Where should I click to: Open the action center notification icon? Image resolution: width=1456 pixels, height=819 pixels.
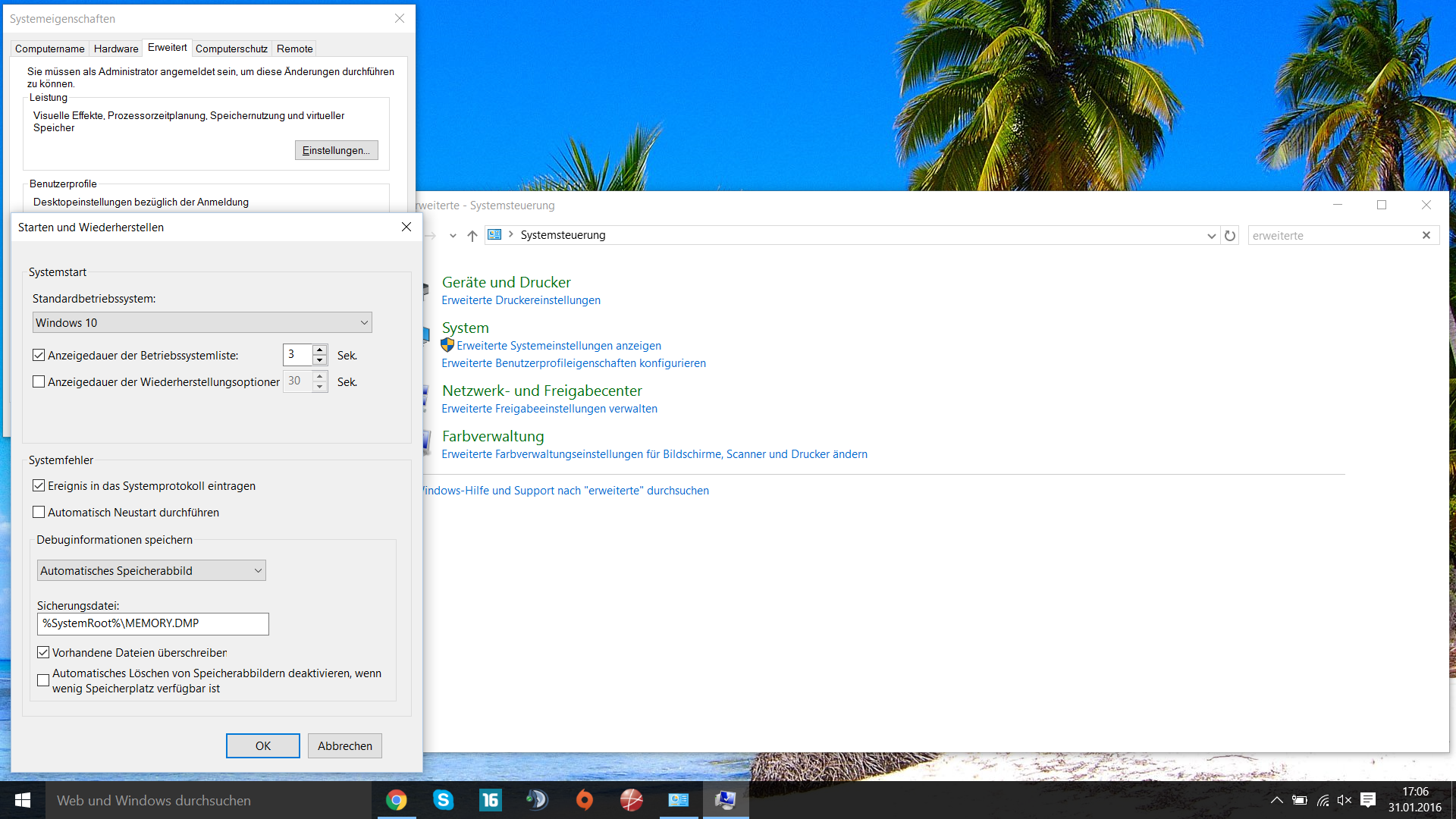pyautogui.click(x=1368, y=800)
